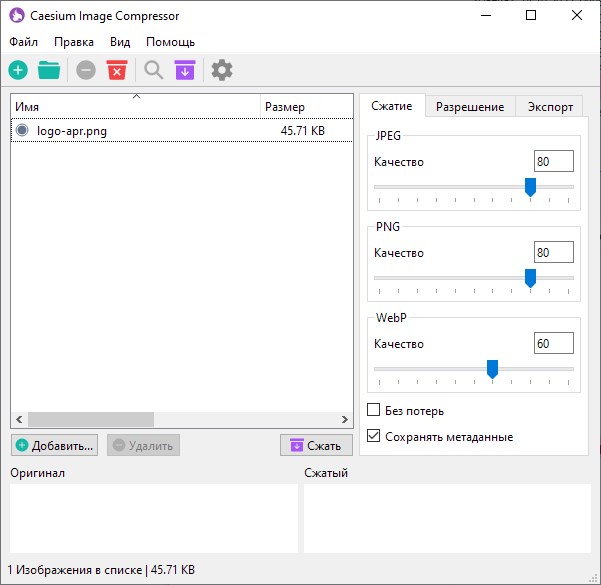
Task: Select the logo-apr.png file name
Action: [x=72, y=131]
